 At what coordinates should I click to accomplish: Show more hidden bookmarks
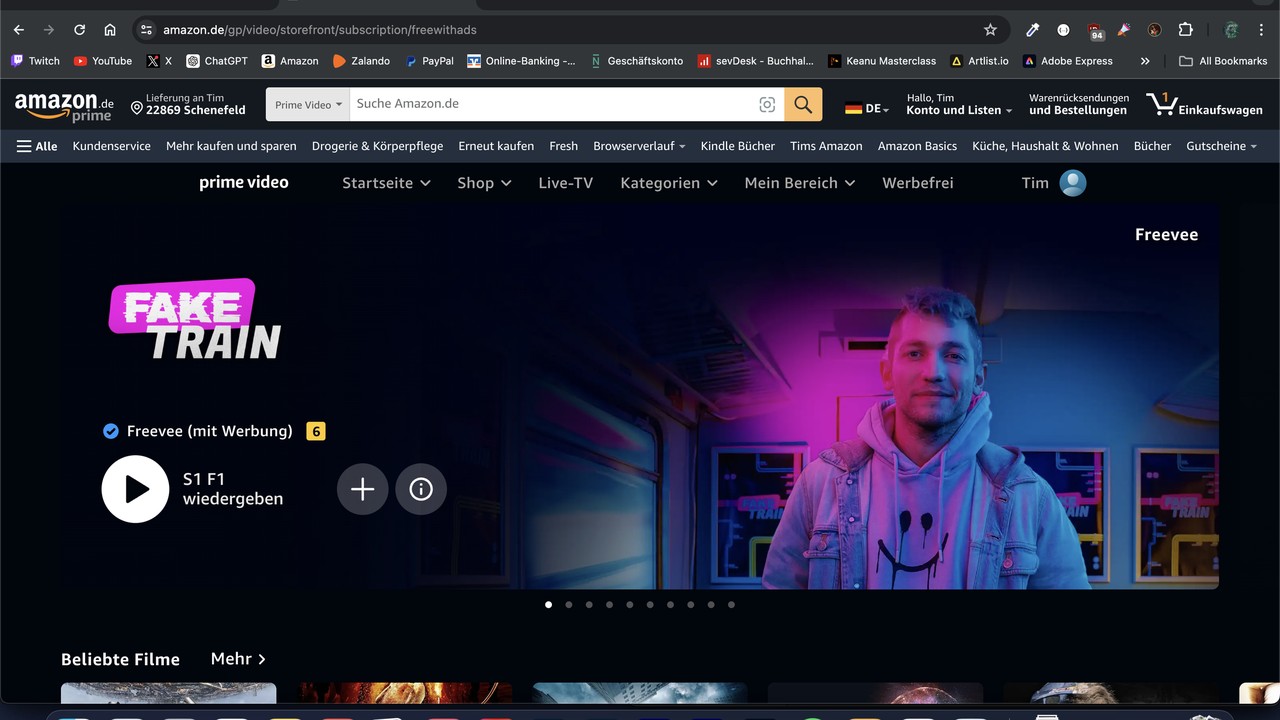[x=1145, y=61]
